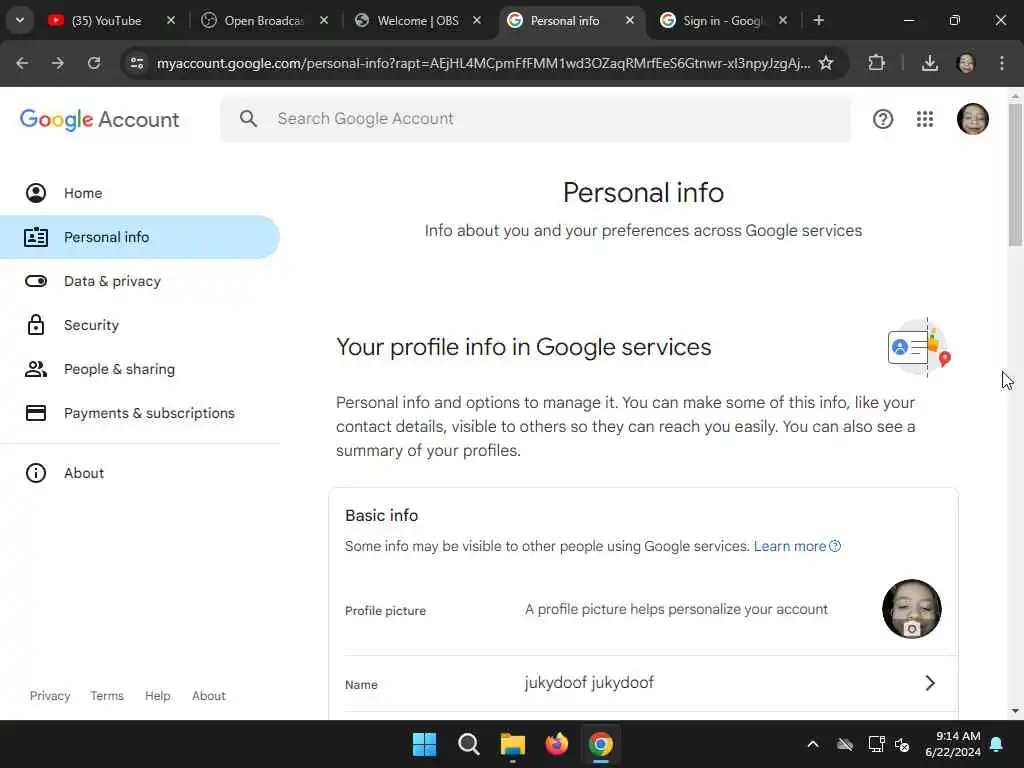Open the Security section
The image size is (1024, 768).
tap(140, 325)
